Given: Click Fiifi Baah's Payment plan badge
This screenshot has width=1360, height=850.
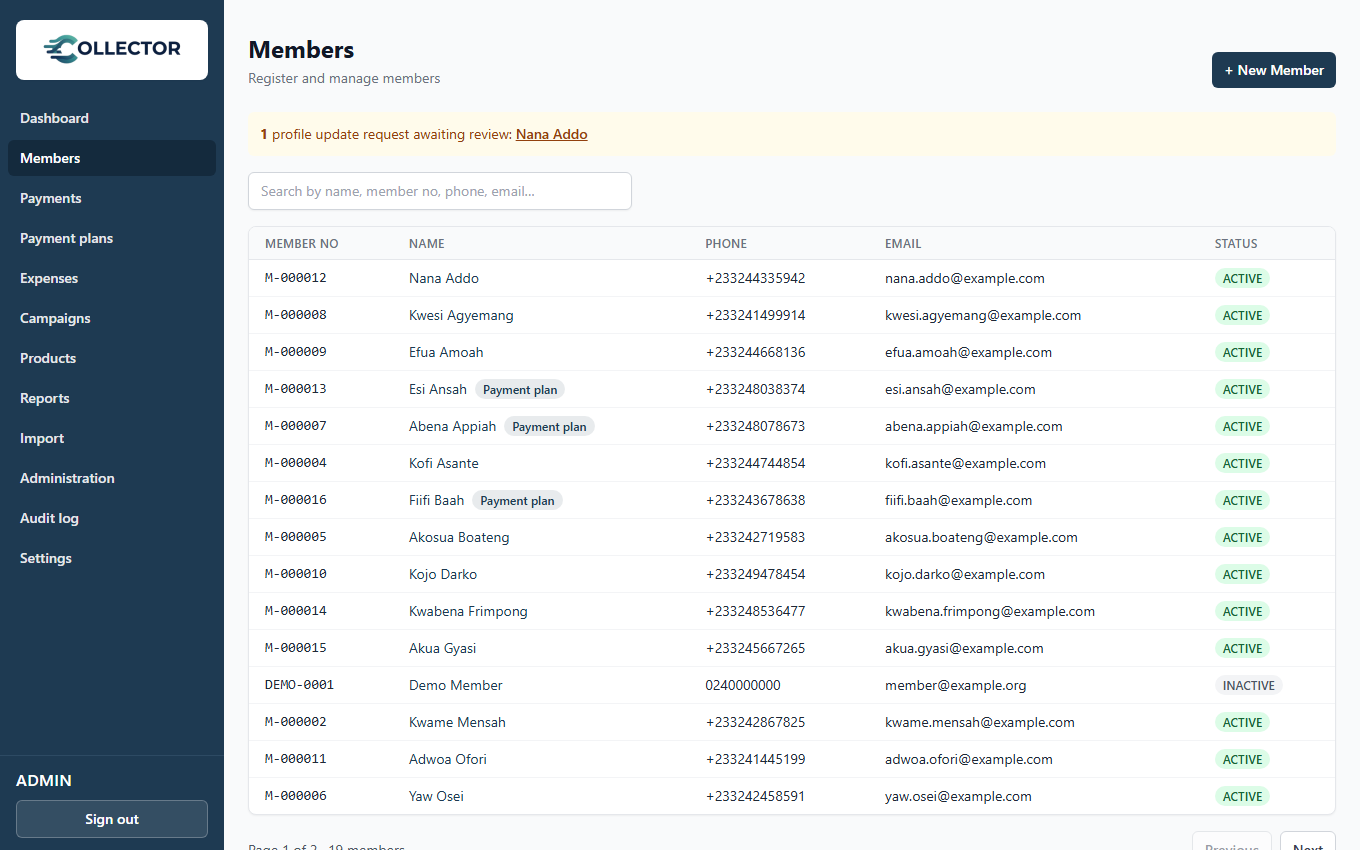Looking at the screenshot, I should [x=518, y=501].
